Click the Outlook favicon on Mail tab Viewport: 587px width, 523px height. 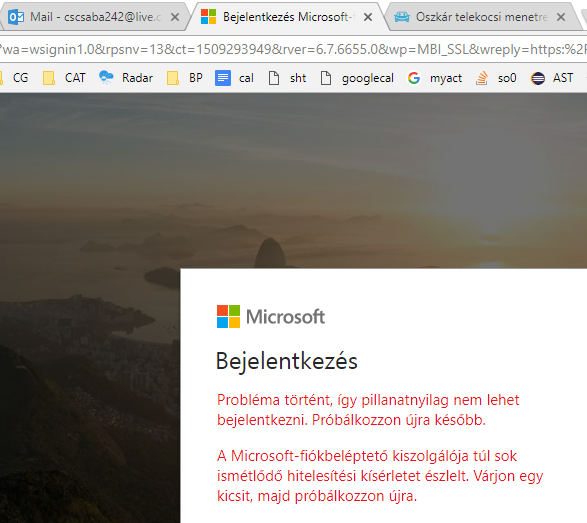click(x=16, y=17)
